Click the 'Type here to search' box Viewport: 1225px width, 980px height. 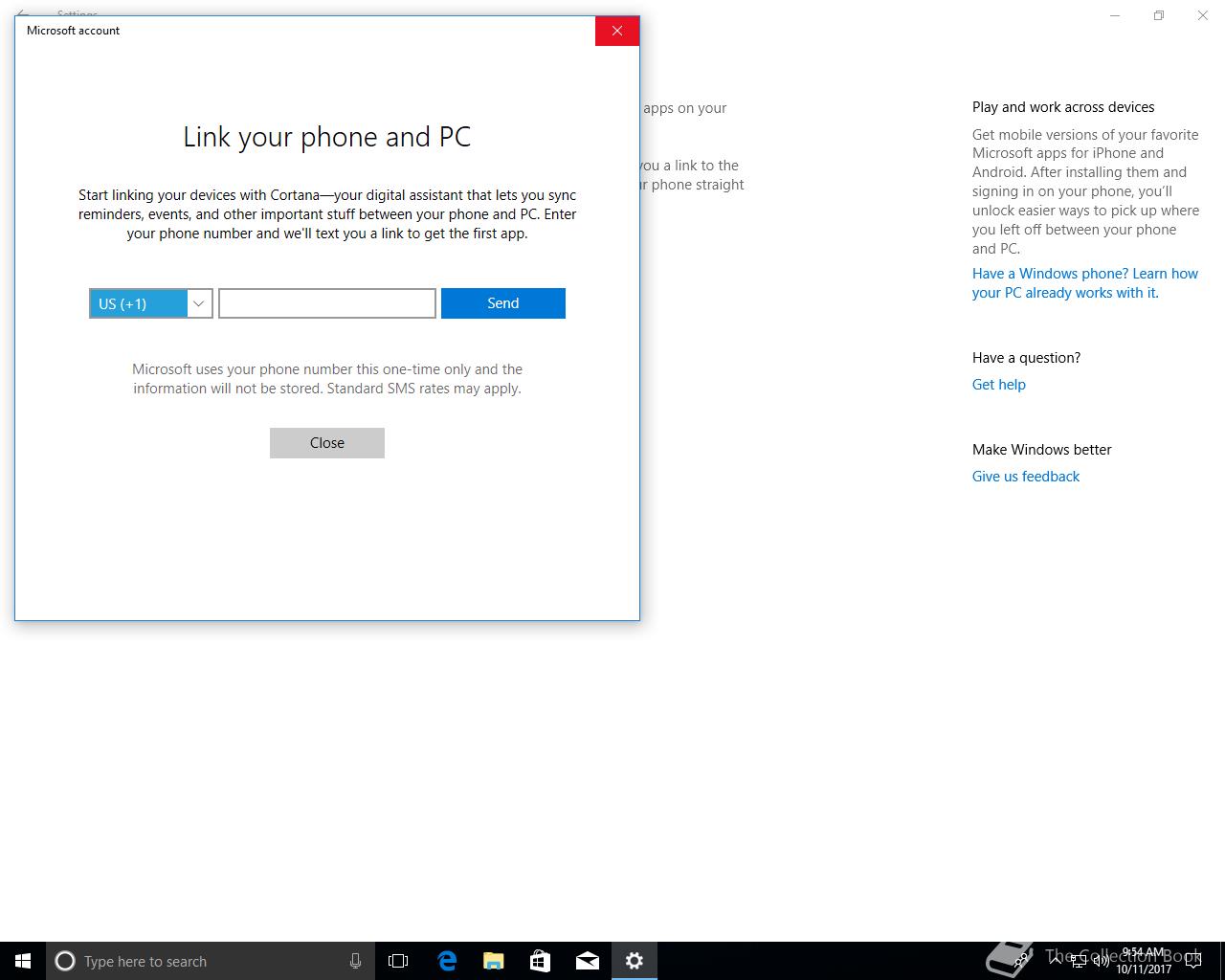(209, 961)
